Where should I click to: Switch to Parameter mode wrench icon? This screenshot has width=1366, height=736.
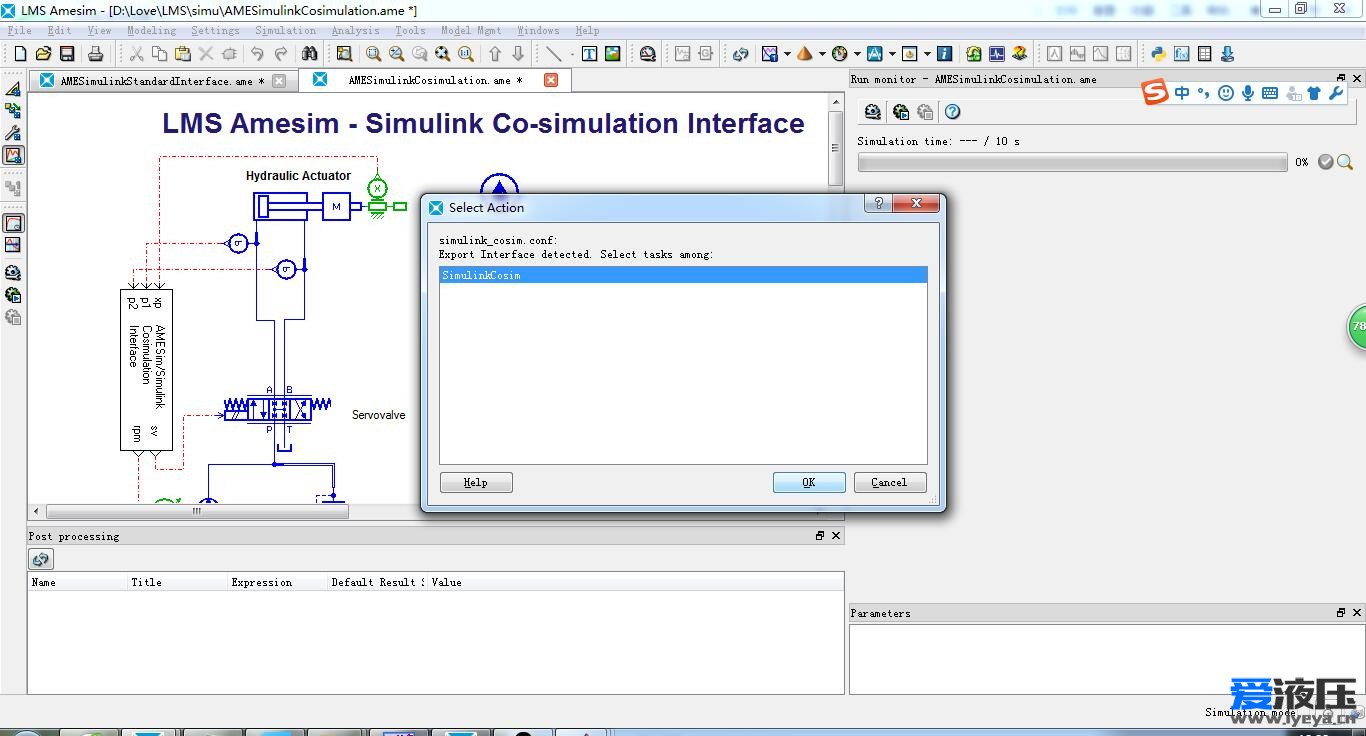click(x=13, y=133)
